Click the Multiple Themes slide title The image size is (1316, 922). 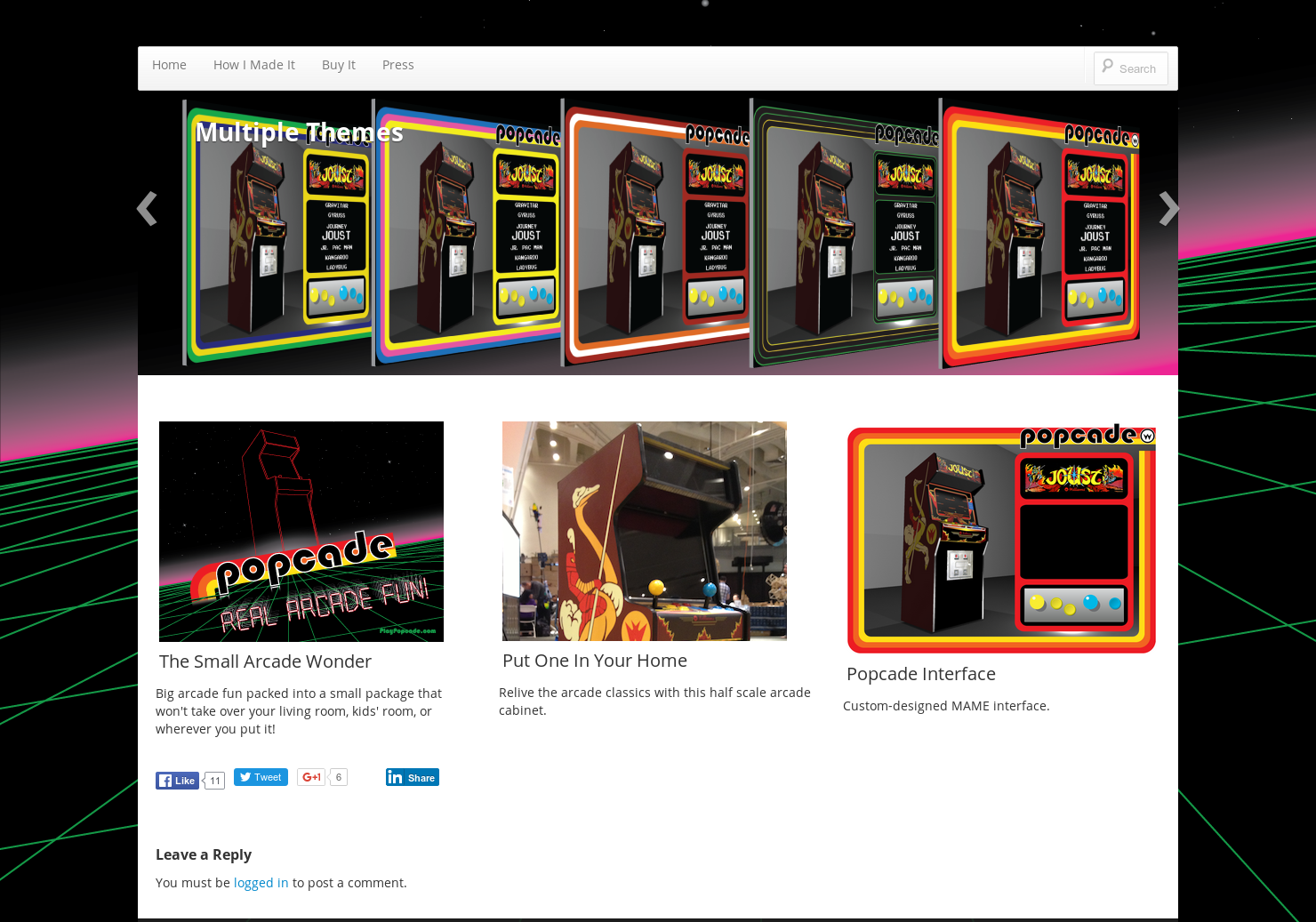point(299,132)
